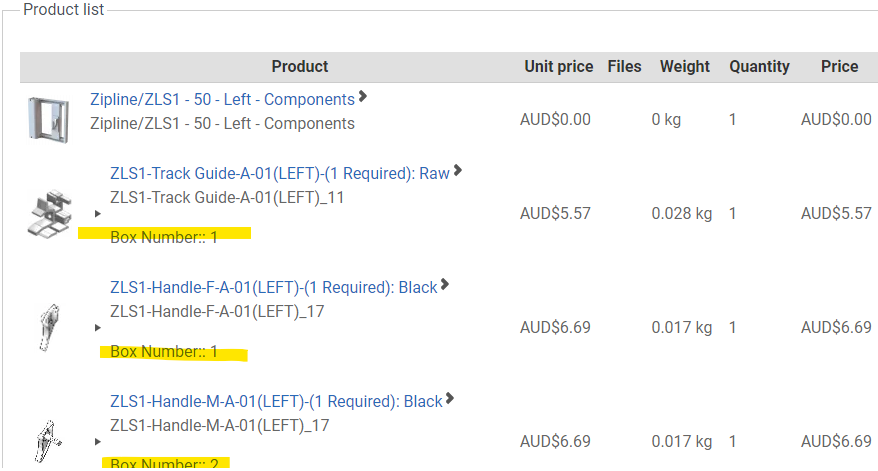Click chevron icon after Zipline Components link
The height and width of the screenshot is (471, 878).
(x=363, y=96)
